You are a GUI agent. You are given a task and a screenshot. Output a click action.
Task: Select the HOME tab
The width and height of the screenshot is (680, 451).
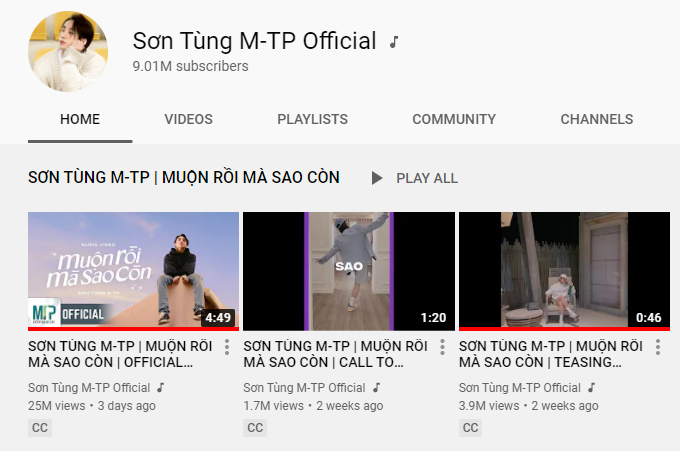[80, 119]
